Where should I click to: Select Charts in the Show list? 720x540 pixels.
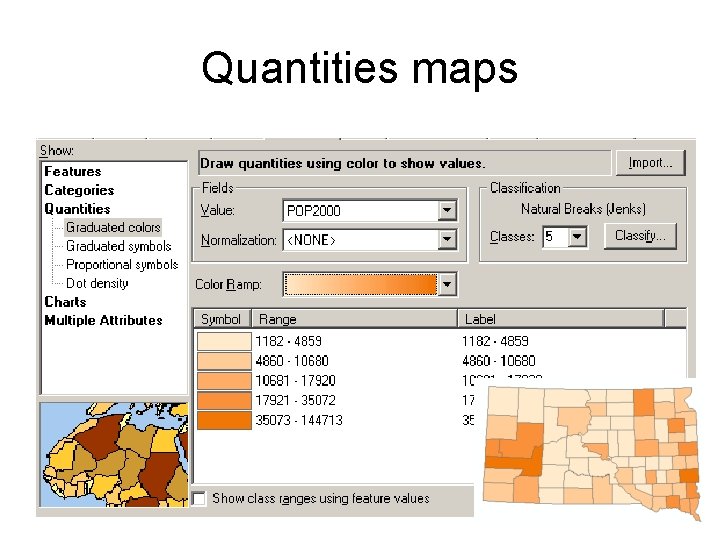point(65,302)
